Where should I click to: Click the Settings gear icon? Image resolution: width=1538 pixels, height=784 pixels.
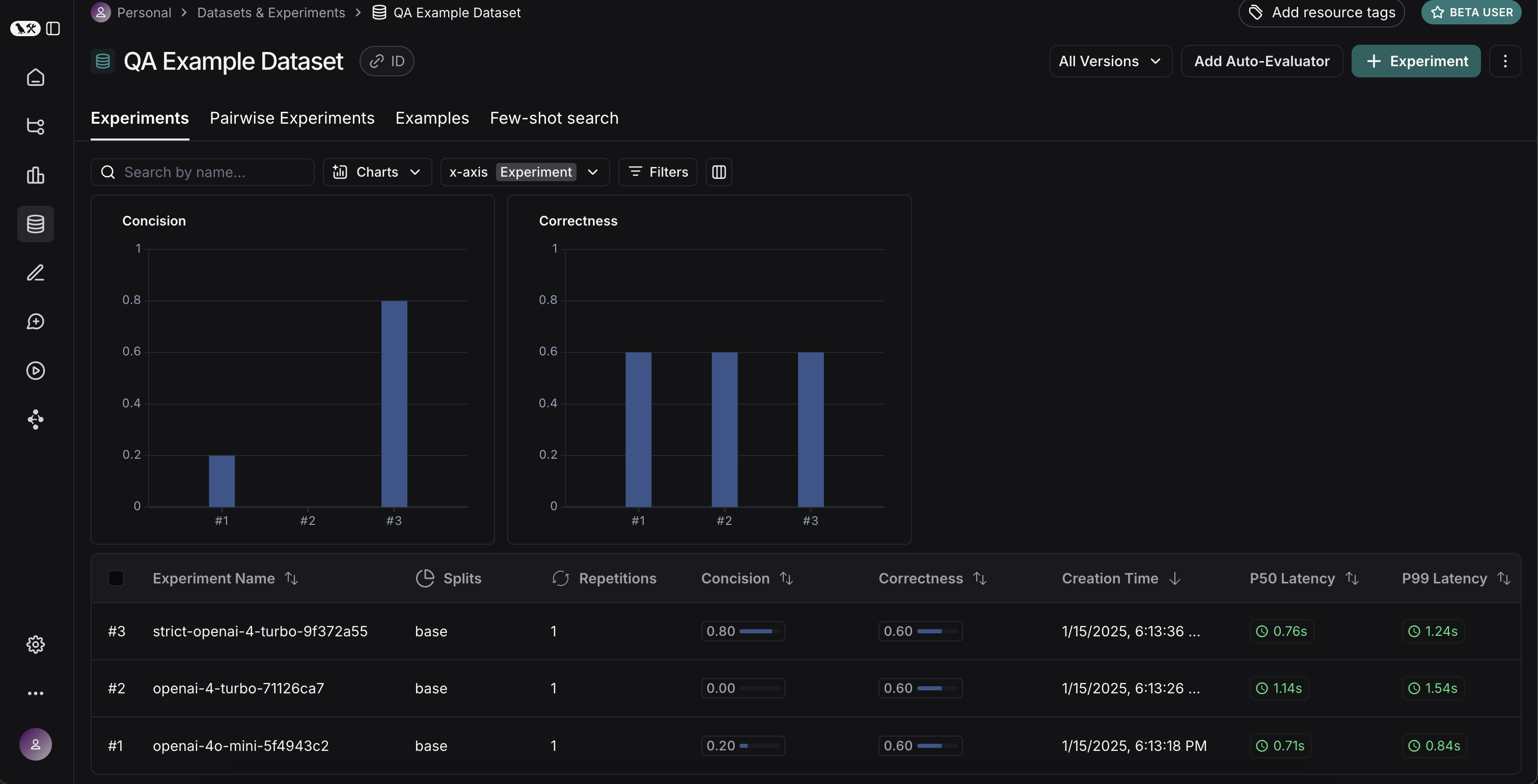pos(35,645)
